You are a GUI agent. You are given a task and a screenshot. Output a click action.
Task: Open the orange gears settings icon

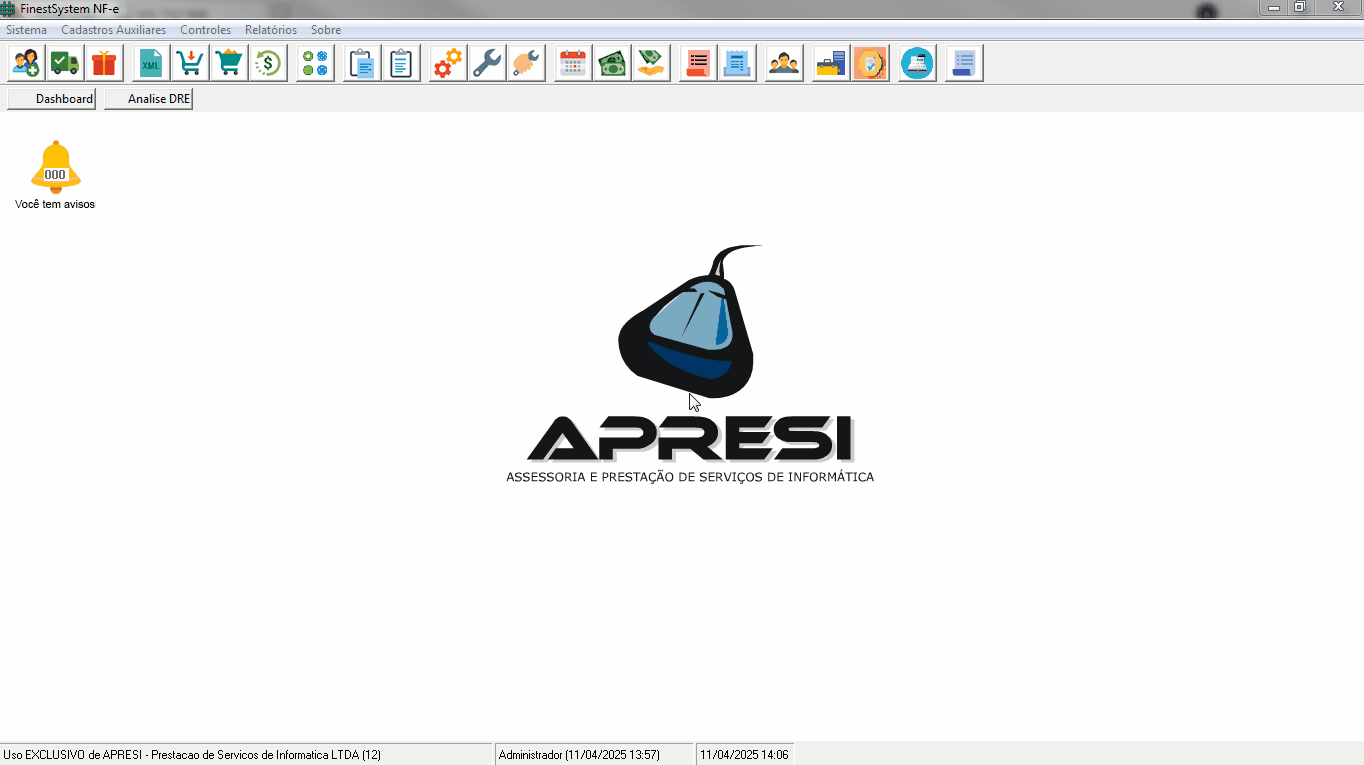447,64
